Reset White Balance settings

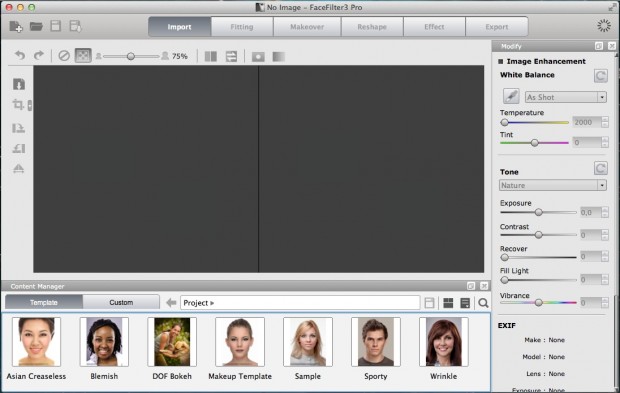[601, 76]
